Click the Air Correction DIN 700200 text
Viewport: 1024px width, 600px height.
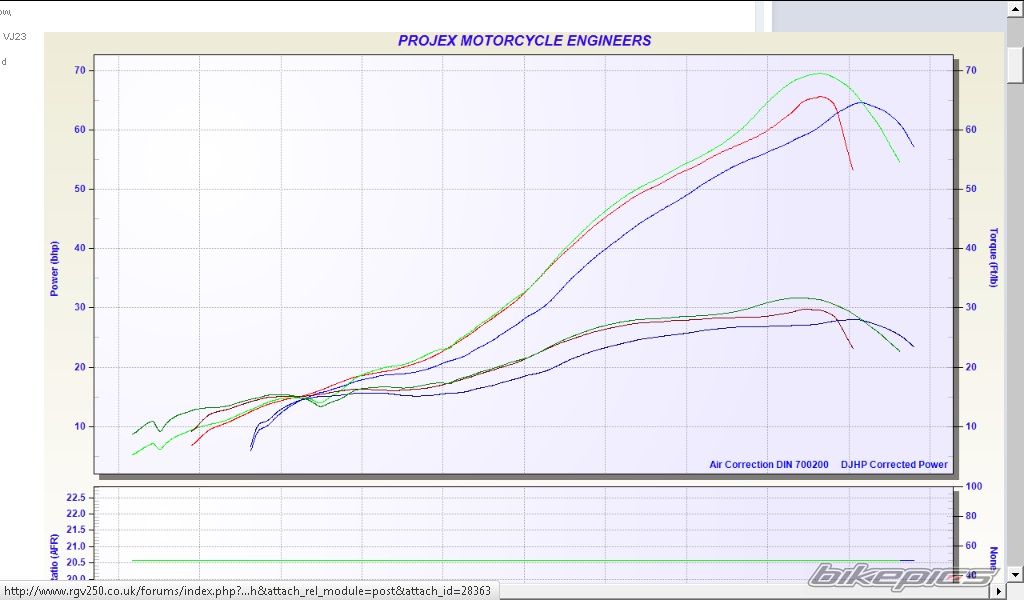[x=768, y=465]
